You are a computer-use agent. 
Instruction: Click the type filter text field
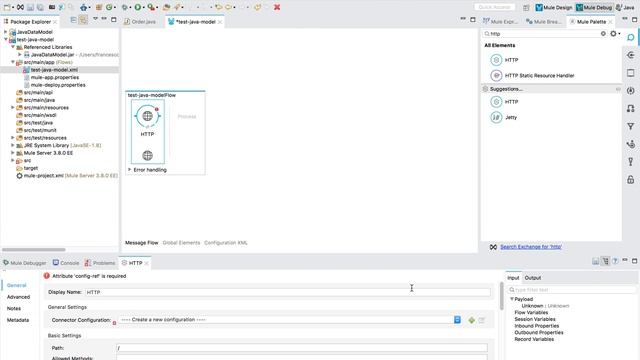(x=571, y=290)
